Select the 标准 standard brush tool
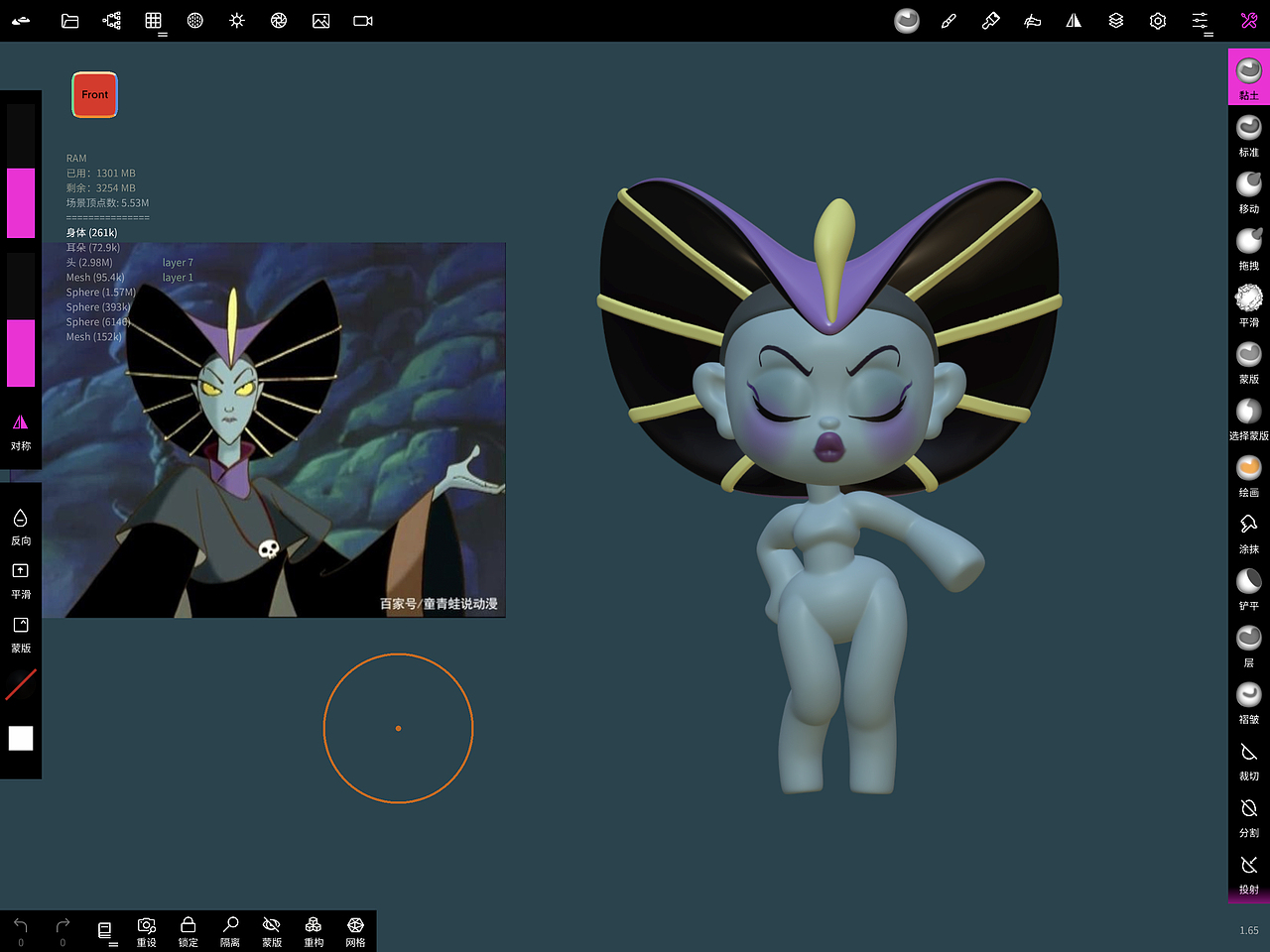 tap(1248, 135)
